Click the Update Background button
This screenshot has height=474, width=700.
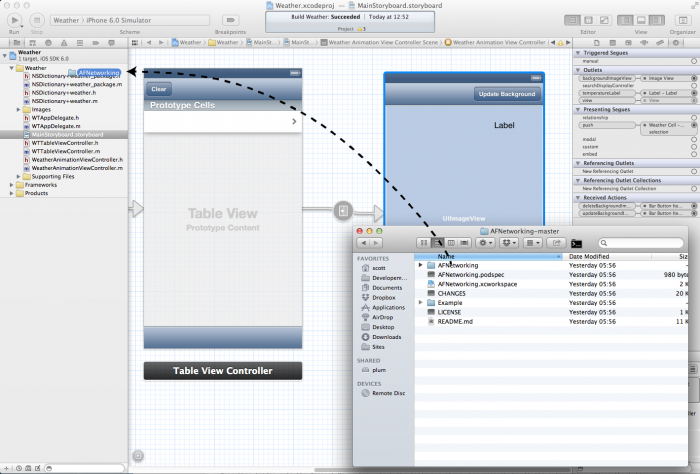coord(507,94)
